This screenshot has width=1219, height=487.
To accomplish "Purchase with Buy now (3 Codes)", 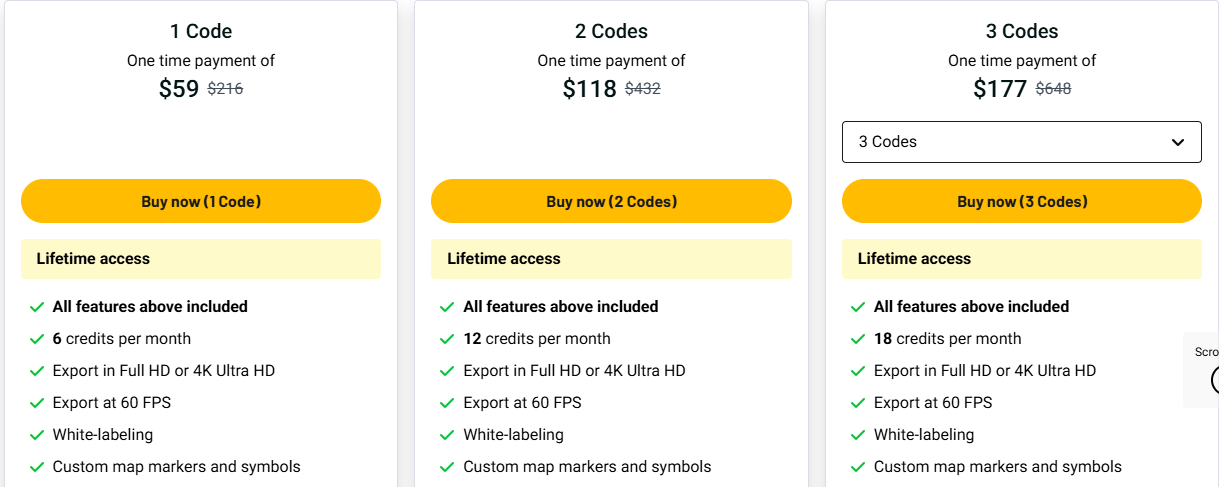I will [x=1021, y=201].
